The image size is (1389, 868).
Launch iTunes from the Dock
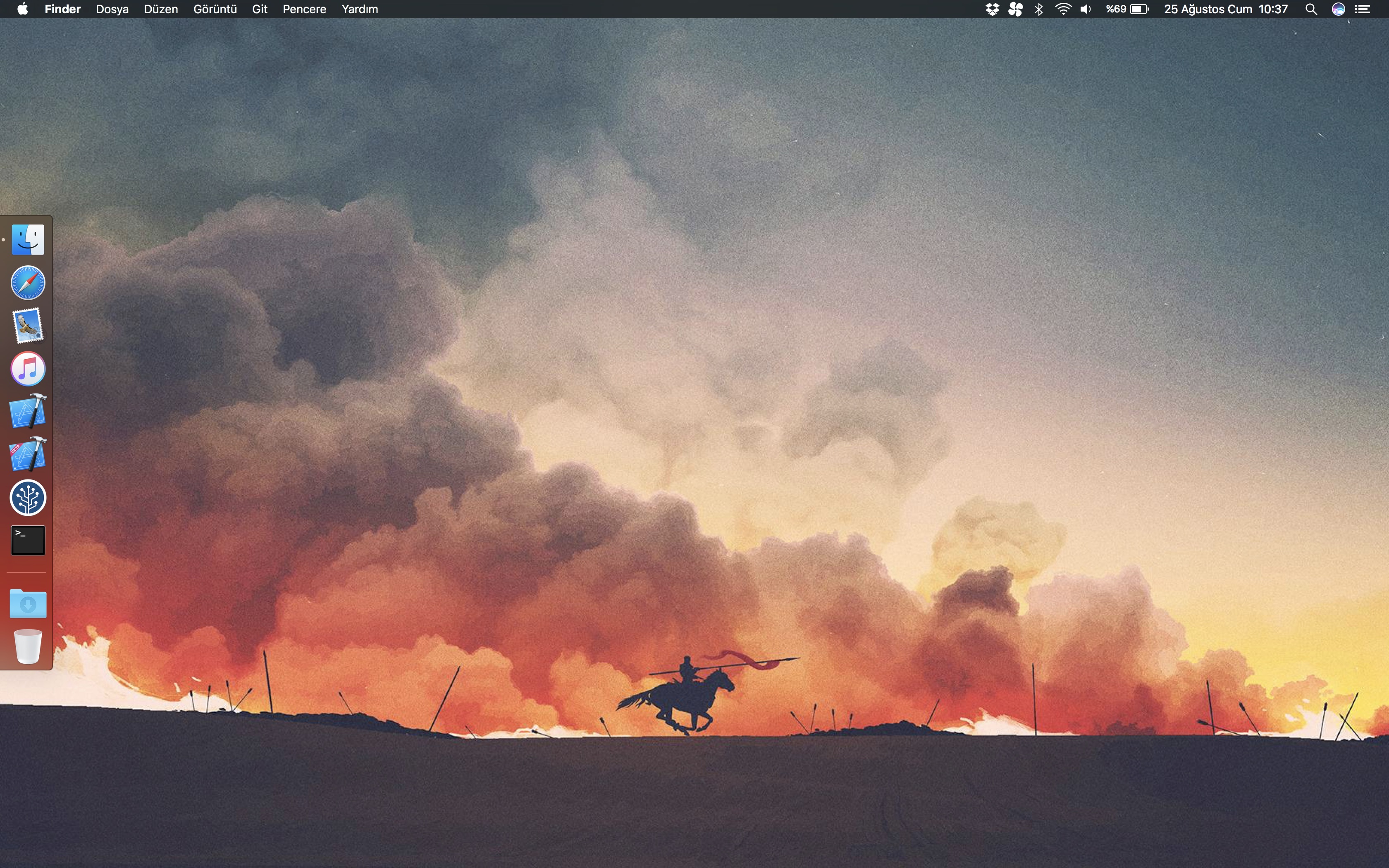28,369
